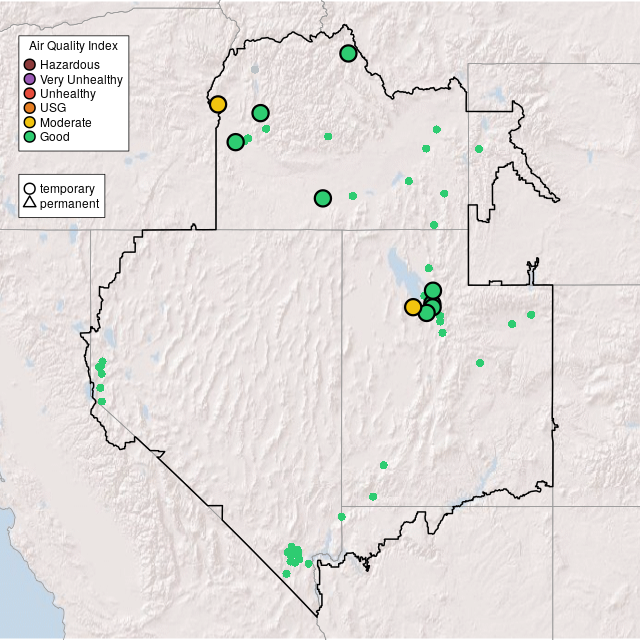Select the Good green legend circle
Viewport: 640px width, 640px height.
(x=30, y=136)
